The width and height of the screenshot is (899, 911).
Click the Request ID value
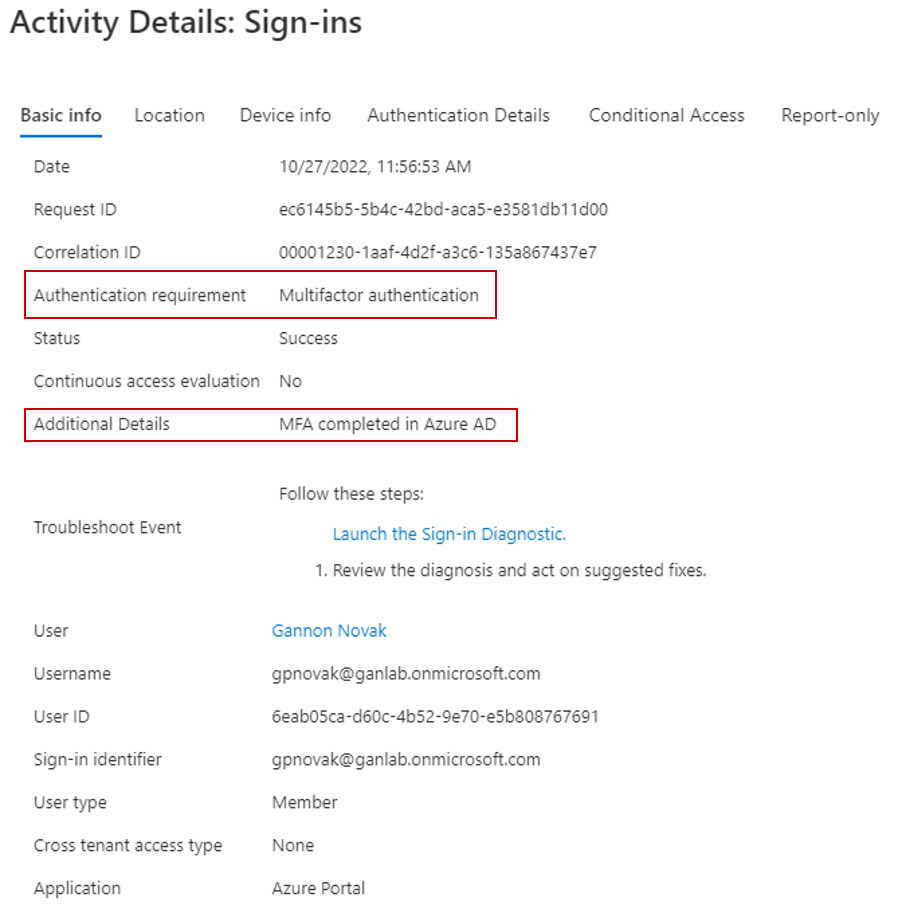point(443,210)
